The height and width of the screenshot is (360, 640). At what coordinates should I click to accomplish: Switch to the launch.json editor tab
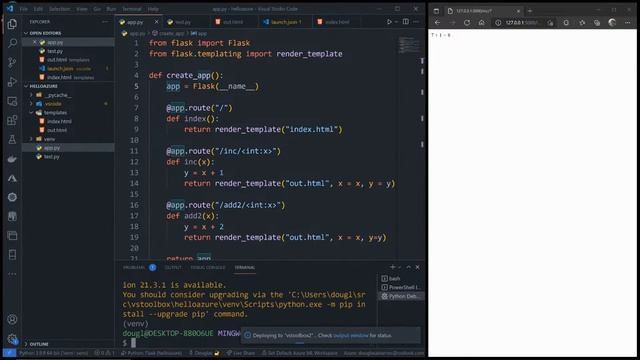pyautogui.click(x=284, y=22)
